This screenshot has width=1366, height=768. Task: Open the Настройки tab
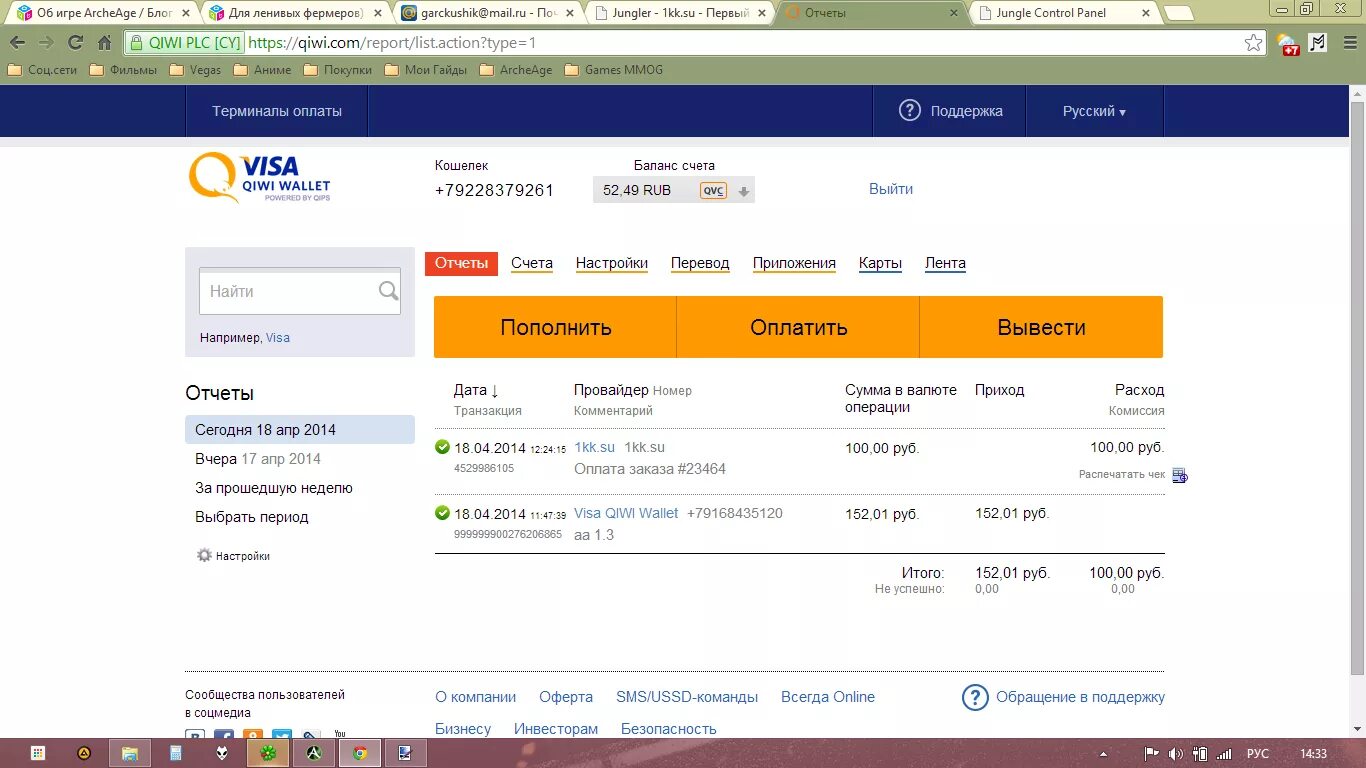tap(612, 263)
